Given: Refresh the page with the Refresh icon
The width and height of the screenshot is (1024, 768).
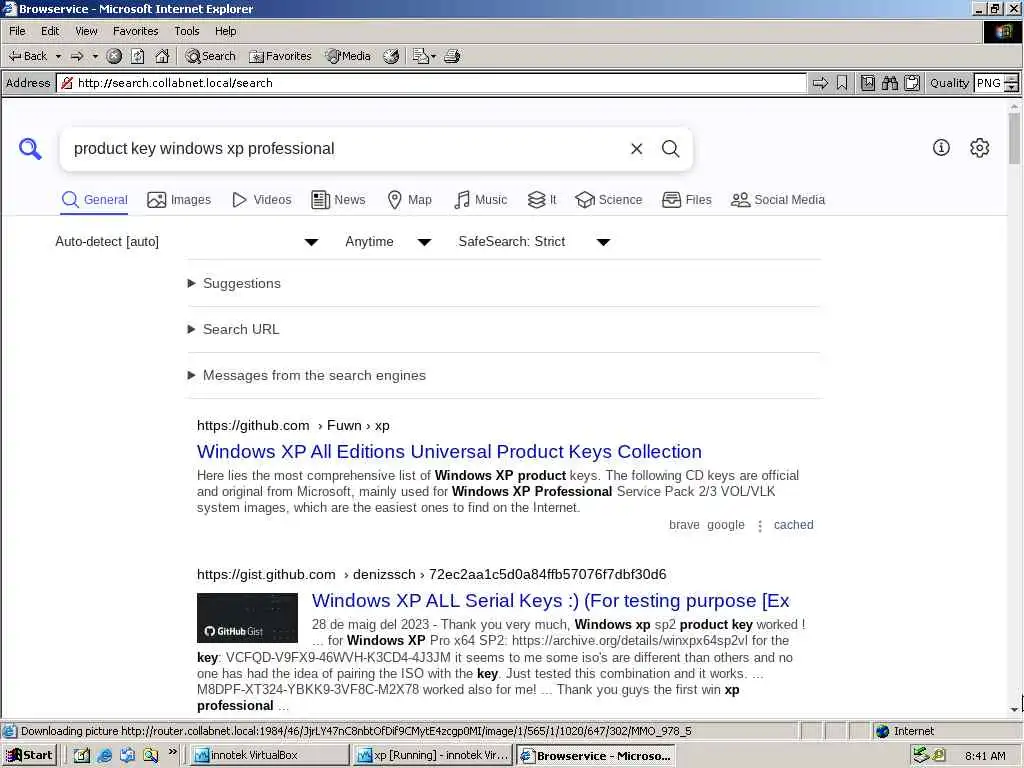Looking at the screenshot, I should click(x=138, y=56).
